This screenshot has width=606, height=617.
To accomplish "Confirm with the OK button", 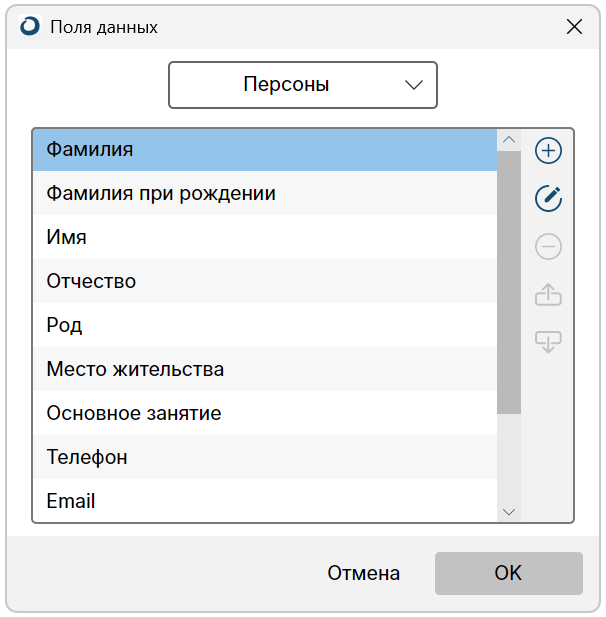I will tap(508, 573).
